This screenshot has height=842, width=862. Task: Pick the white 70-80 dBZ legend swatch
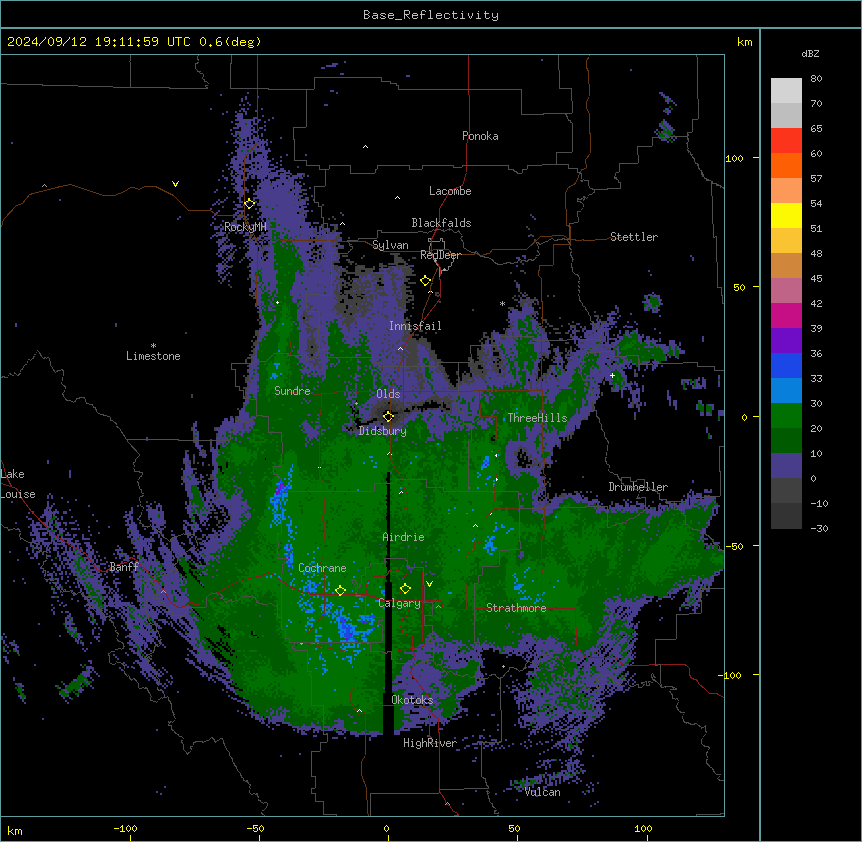point(786,91)
